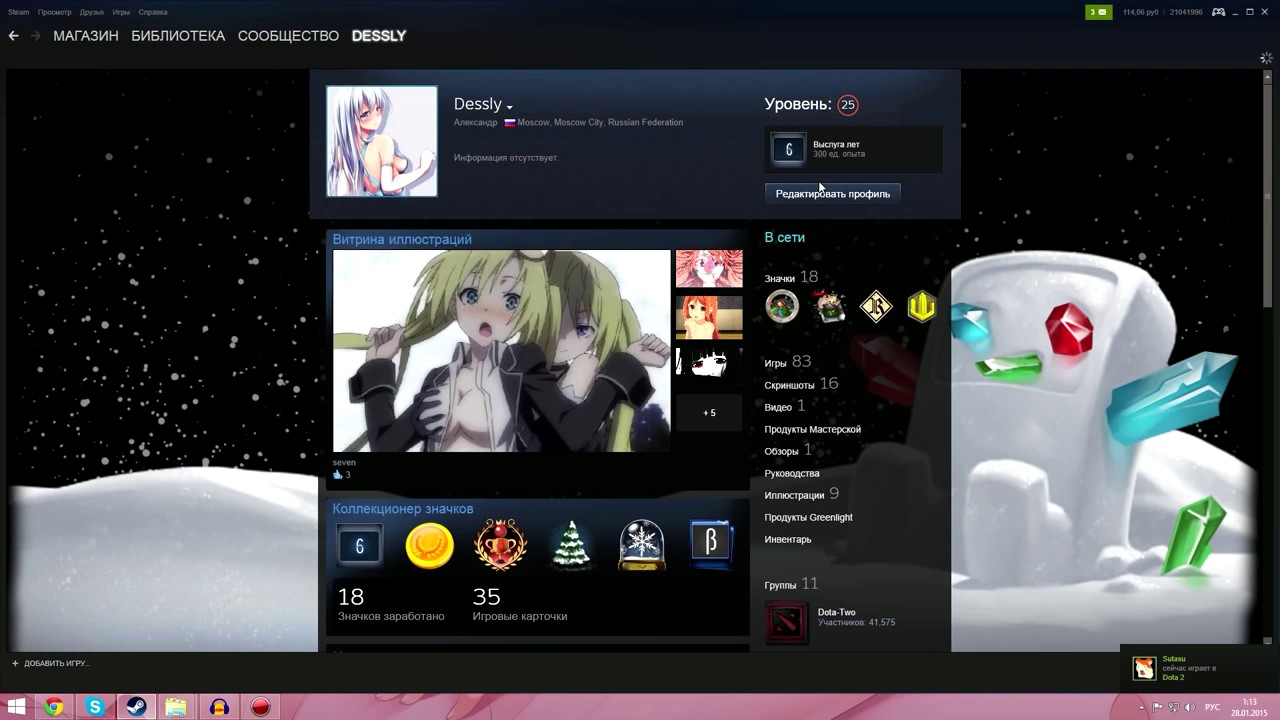This screenshot has width=1280, height=720.
Task: Open Продукты Мастерской link
Action: tap(812, 429)
